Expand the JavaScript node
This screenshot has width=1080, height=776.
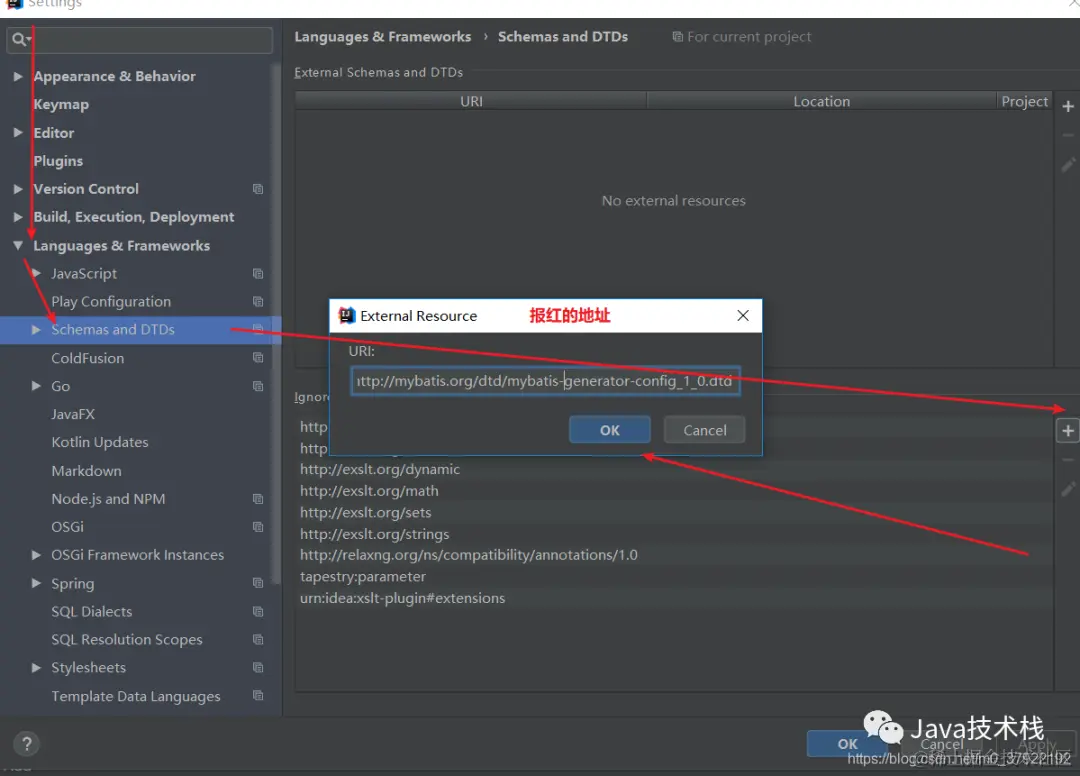pyautogui.click(x=36, y=273)
